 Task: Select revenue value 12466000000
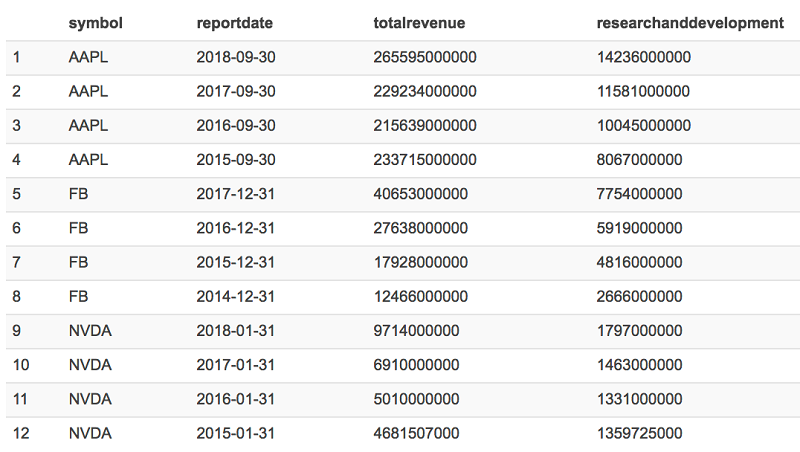(x=420, y=296)
